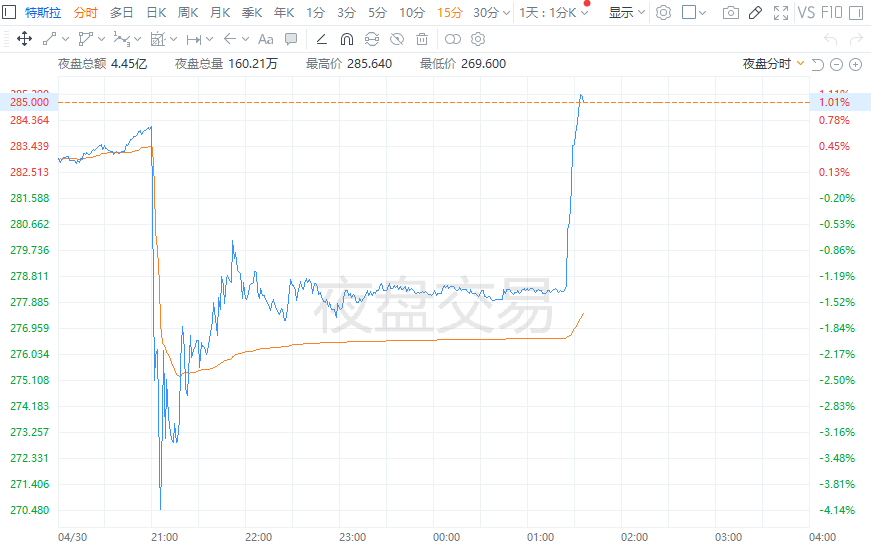Open the VS comparison feature
The image size is (871, 555).
click(807, 12)
